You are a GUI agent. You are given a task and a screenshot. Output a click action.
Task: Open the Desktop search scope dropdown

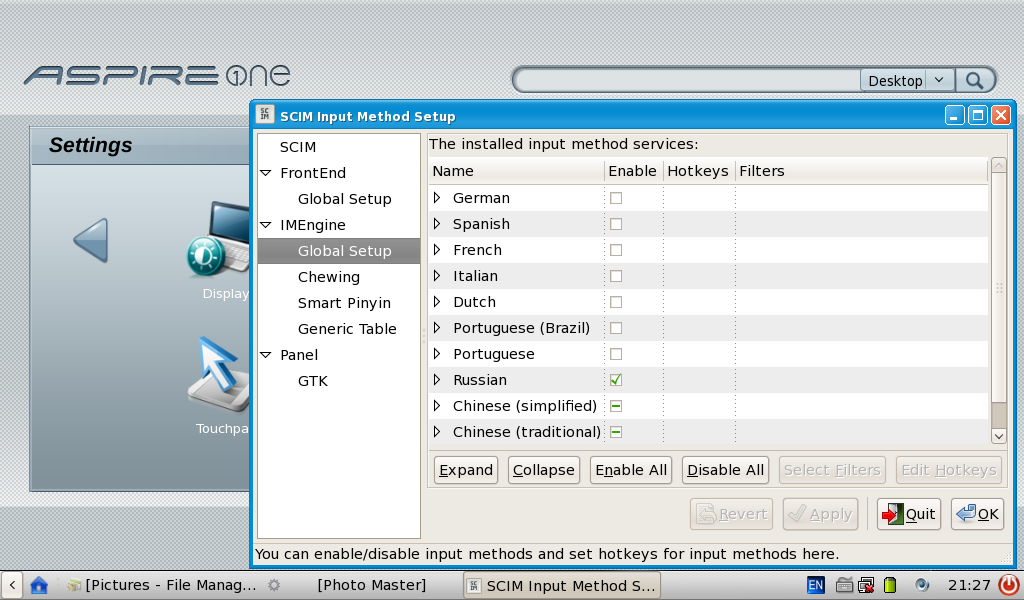[907, 80]
